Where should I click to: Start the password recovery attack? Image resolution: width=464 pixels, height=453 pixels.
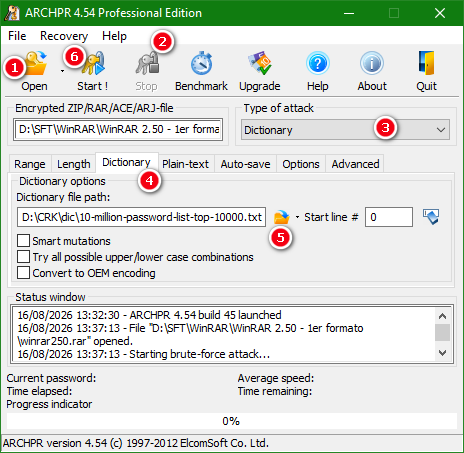92,71
